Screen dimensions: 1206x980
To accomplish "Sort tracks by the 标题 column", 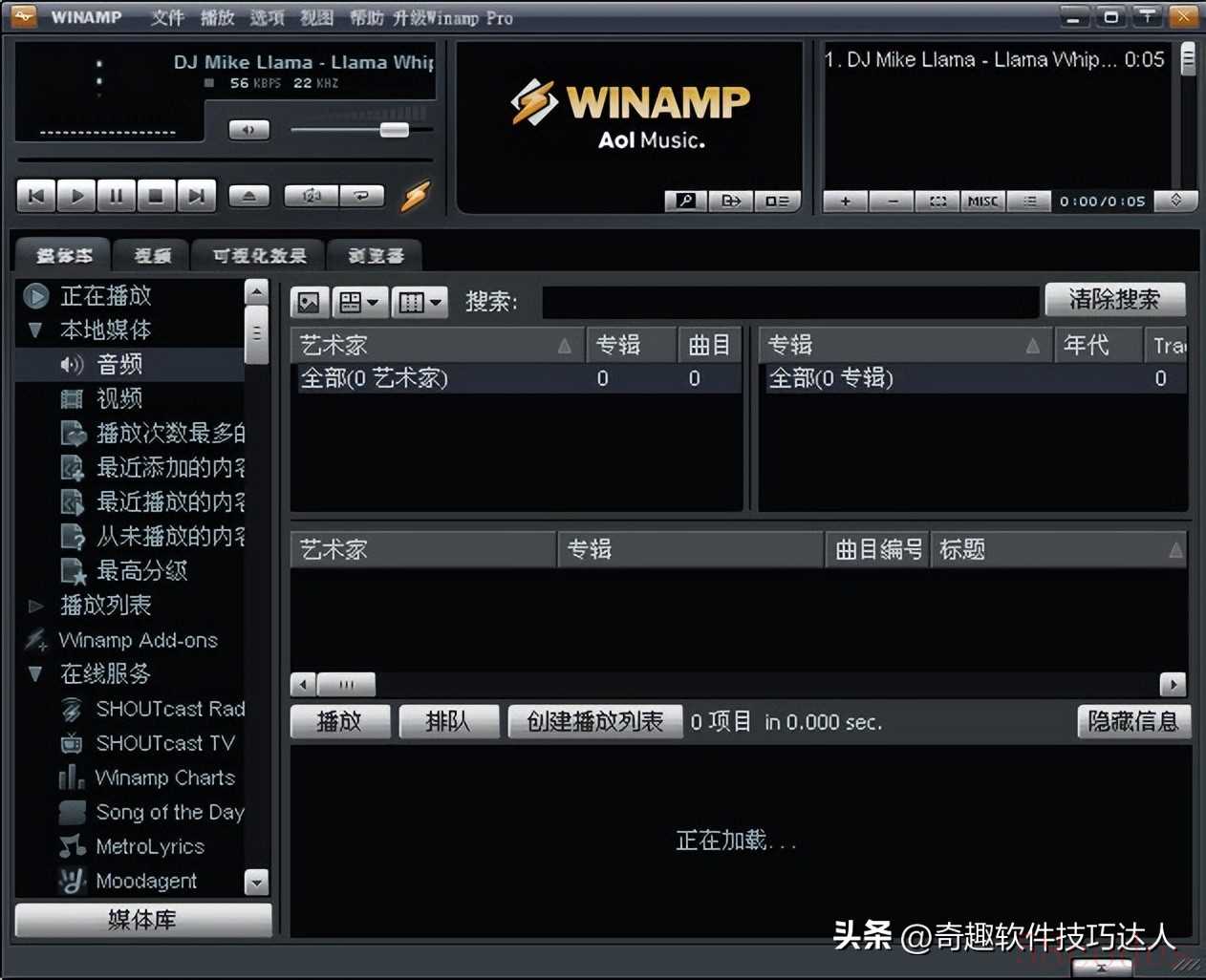I will tap(1059, 549).
